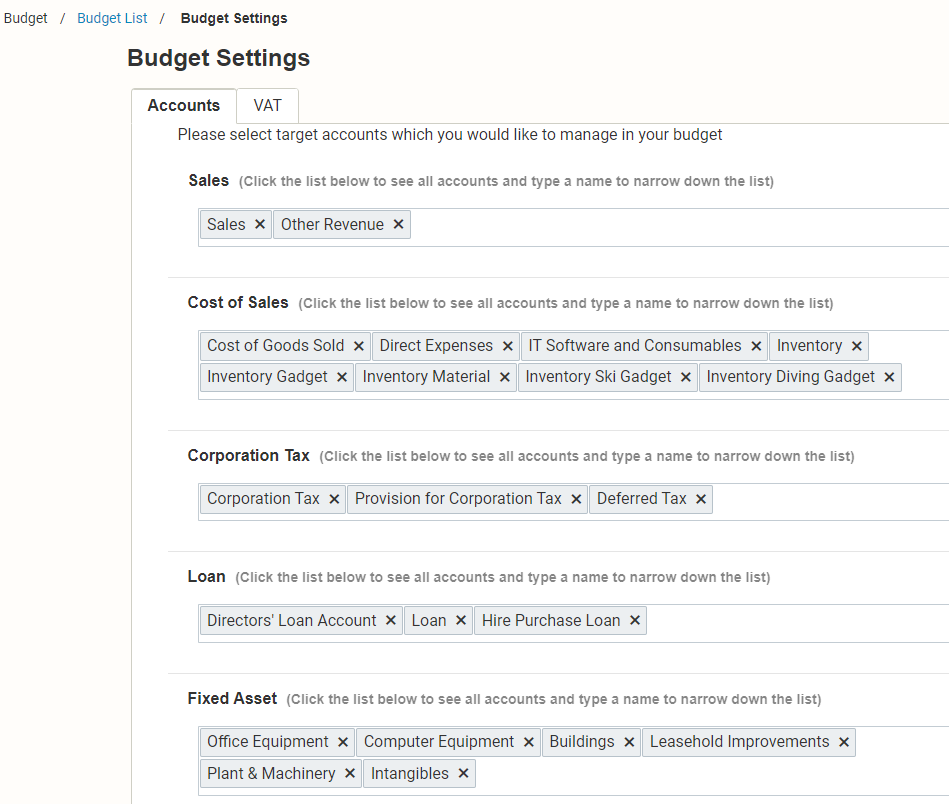
Task: Switch to the VAT tab
Action: (268, 106)
